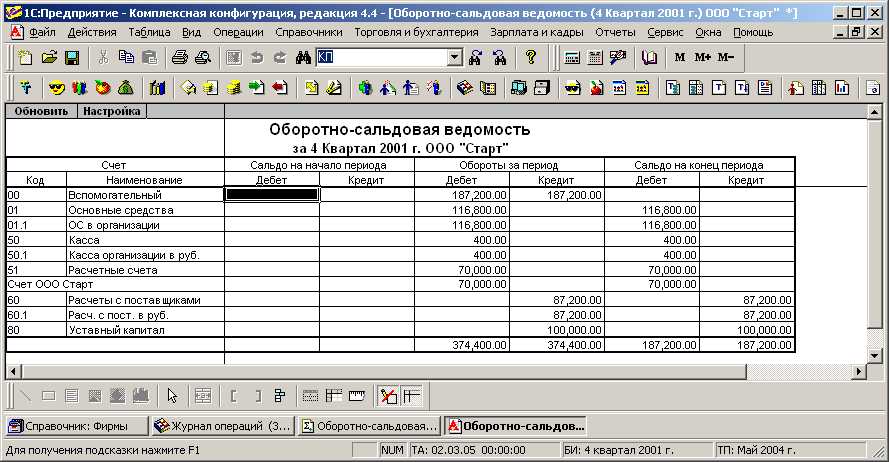The image size is (889, 462).
Task: Toggle the crossed-out pencil edit lock button
Action: point(388,396)
